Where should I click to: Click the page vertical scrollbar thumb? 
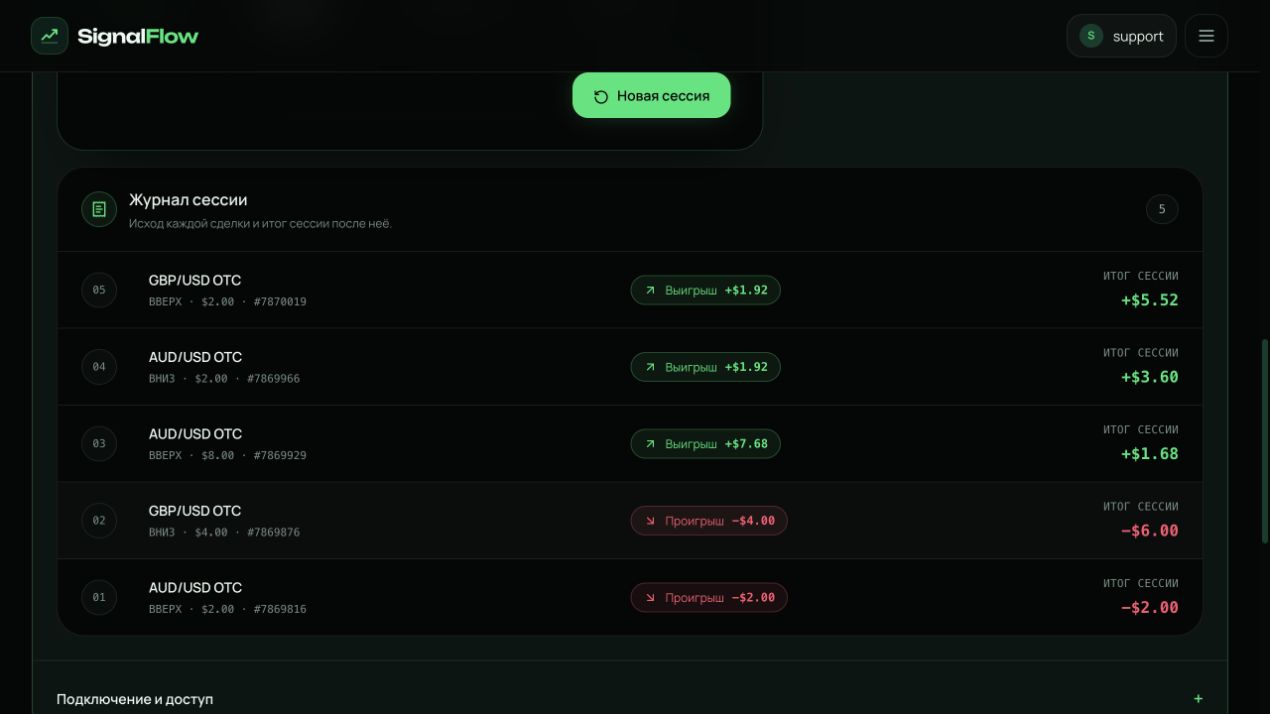pyautogui.click(x=1265, y=441)
